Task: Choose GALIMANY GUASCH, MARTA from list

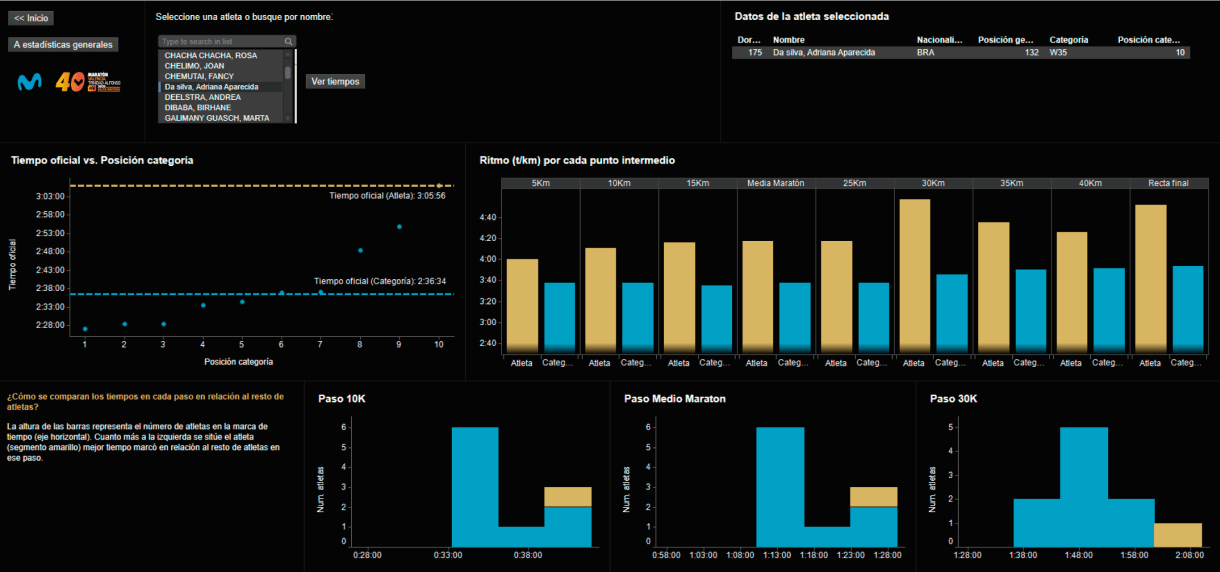Action: coord(217,118)
